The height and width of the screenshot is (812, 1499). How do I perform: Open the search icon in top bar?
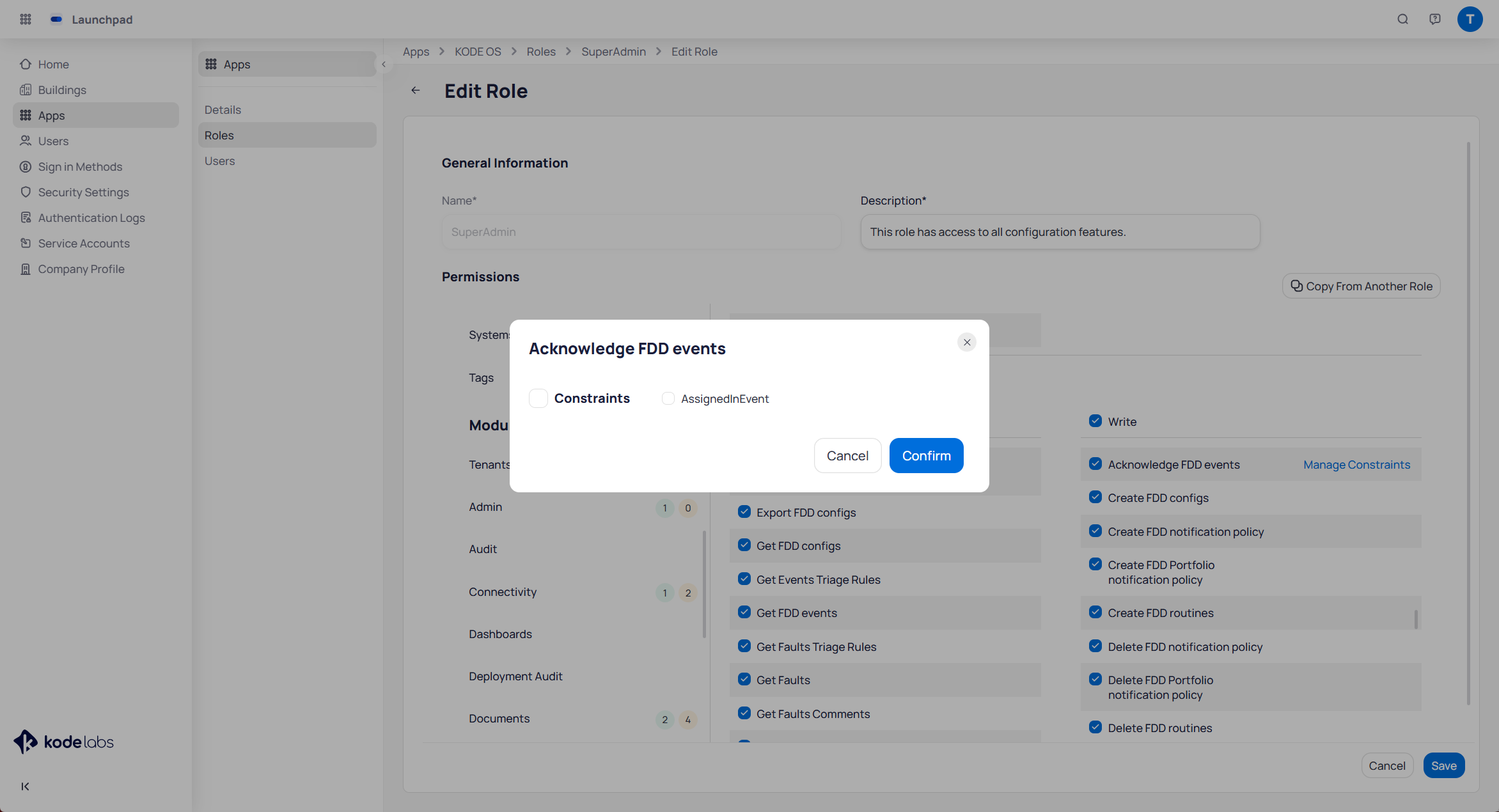pos(1402,19)
